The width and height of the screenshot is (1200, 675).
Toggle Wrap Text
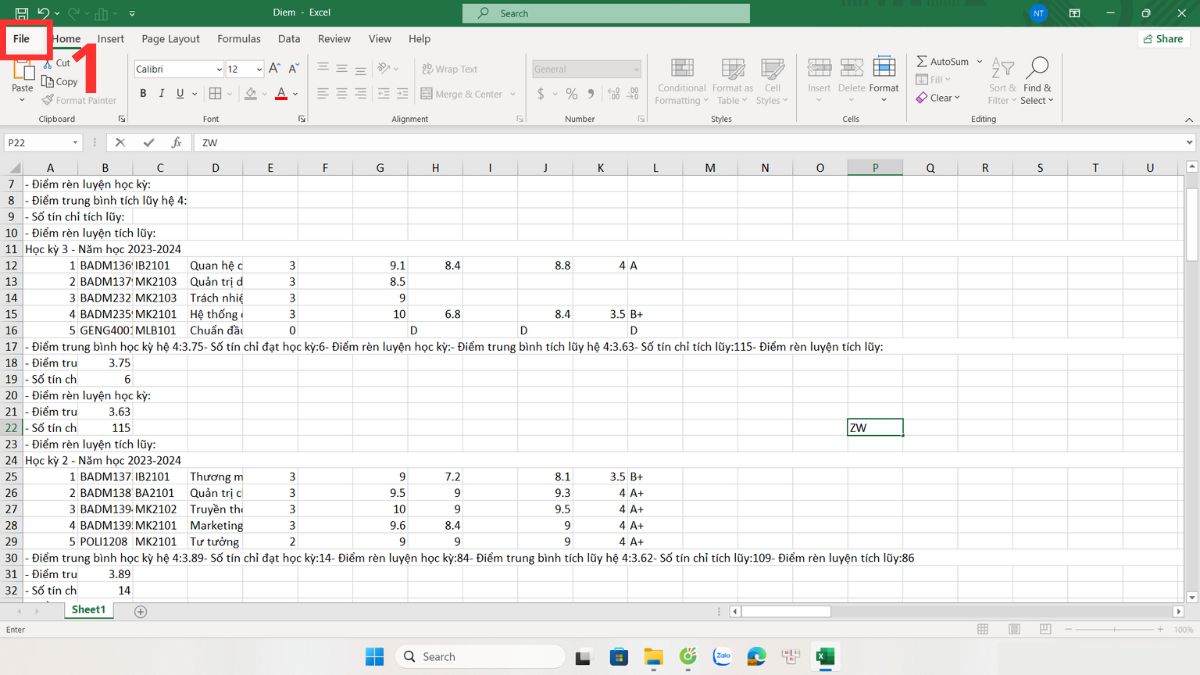click(x=449, y=69)
